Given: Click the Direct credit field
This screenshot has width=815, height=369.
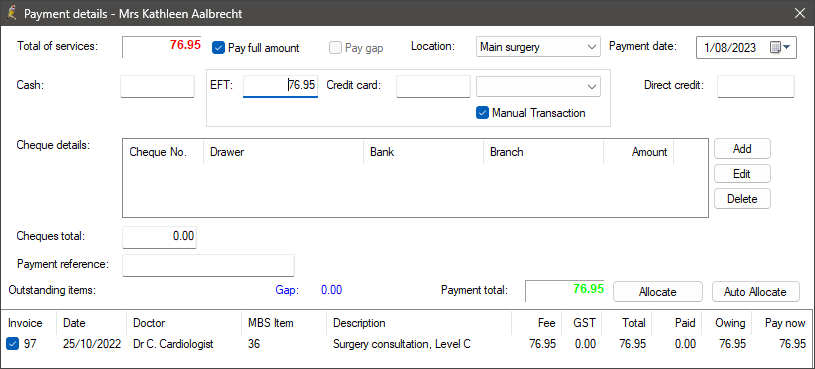Looking at the screenshot, I should click(x=756, y=86).
